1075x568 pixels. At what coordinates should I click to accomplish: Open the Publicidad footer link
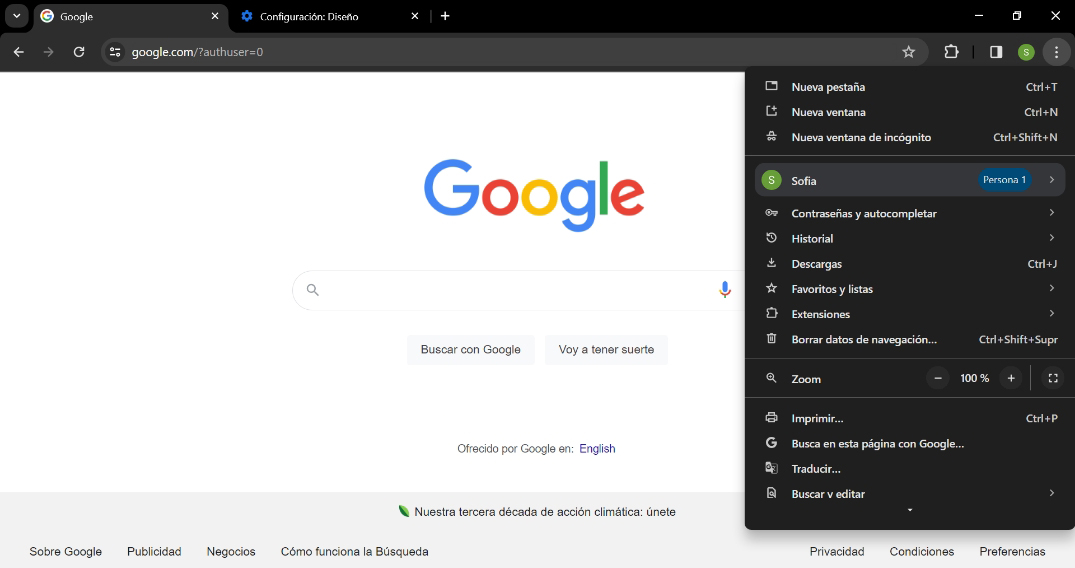(x=154, y=552)
